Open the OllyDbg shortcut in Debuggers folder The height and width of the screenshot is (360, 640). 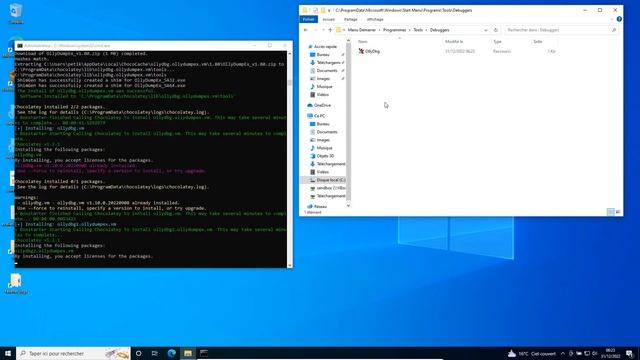pyautogui.click(x=369, y=51)
